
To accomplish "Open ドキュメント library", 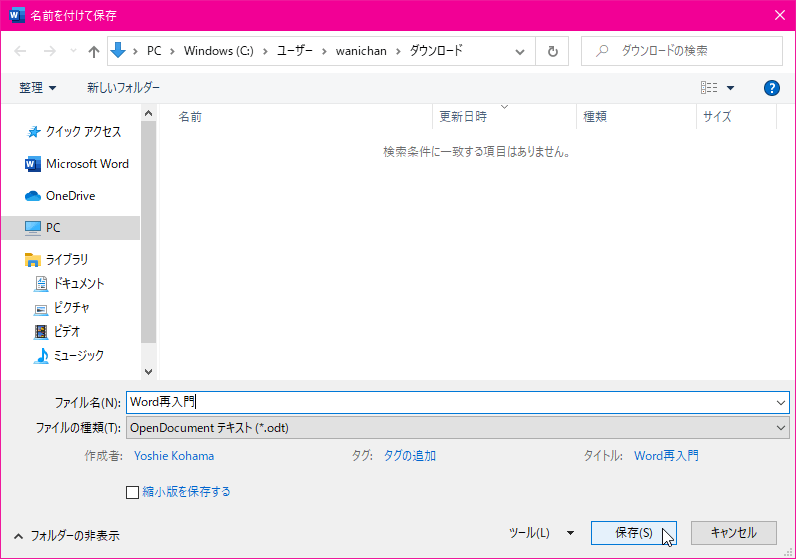I will [x=79, y=283].
